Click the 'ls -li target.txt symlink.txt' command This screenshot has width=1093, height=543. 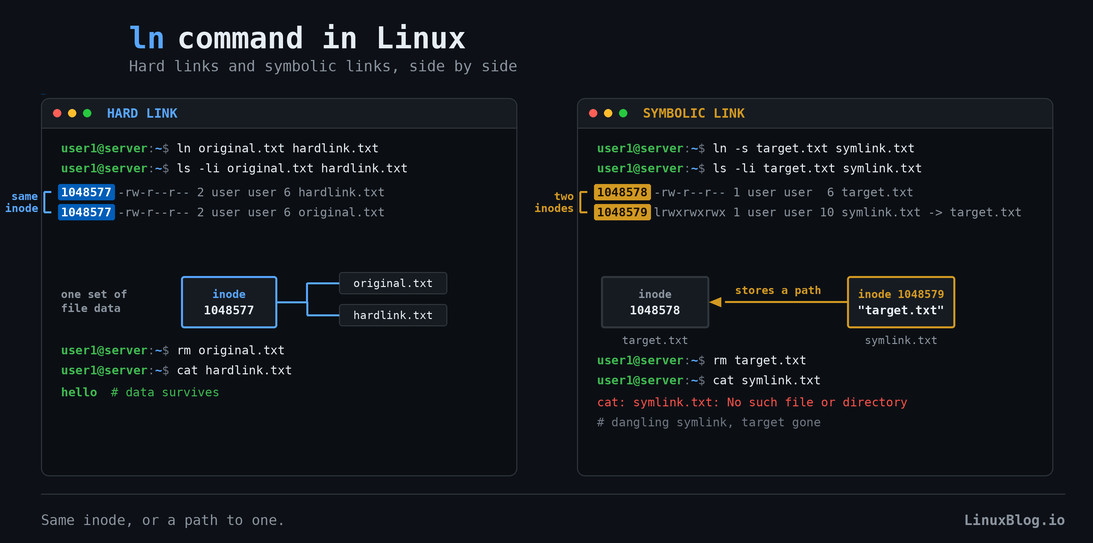[x=817, y=169]
